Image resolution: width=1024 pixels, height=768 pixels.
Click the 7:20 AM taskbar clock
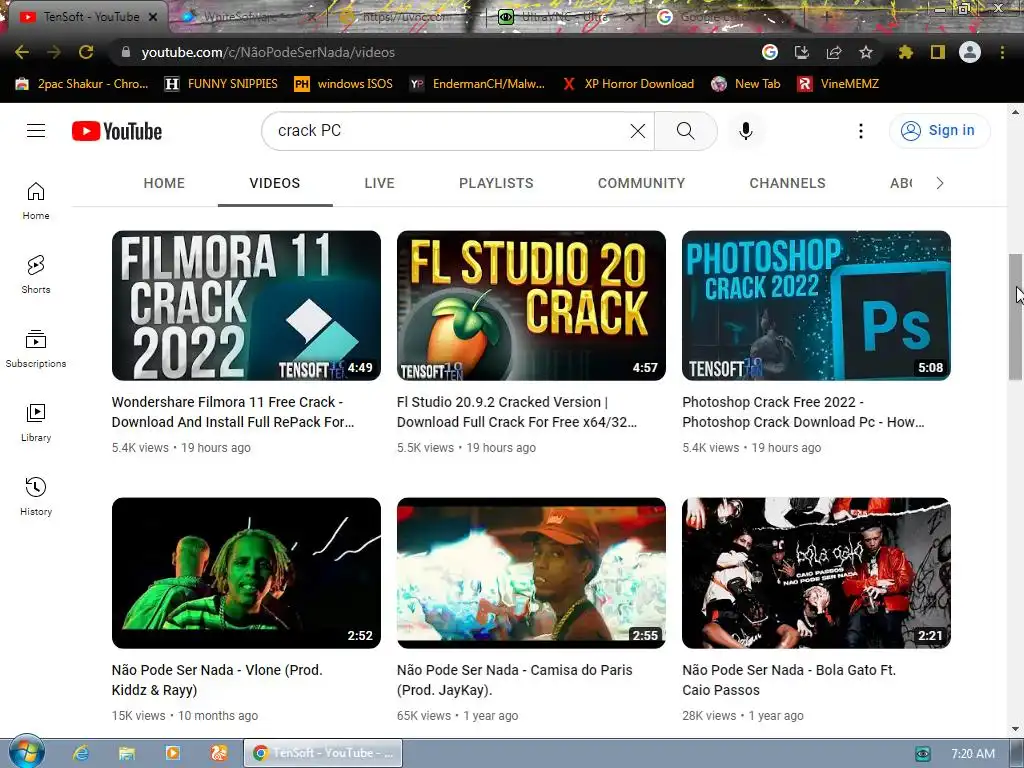point(973,754)
